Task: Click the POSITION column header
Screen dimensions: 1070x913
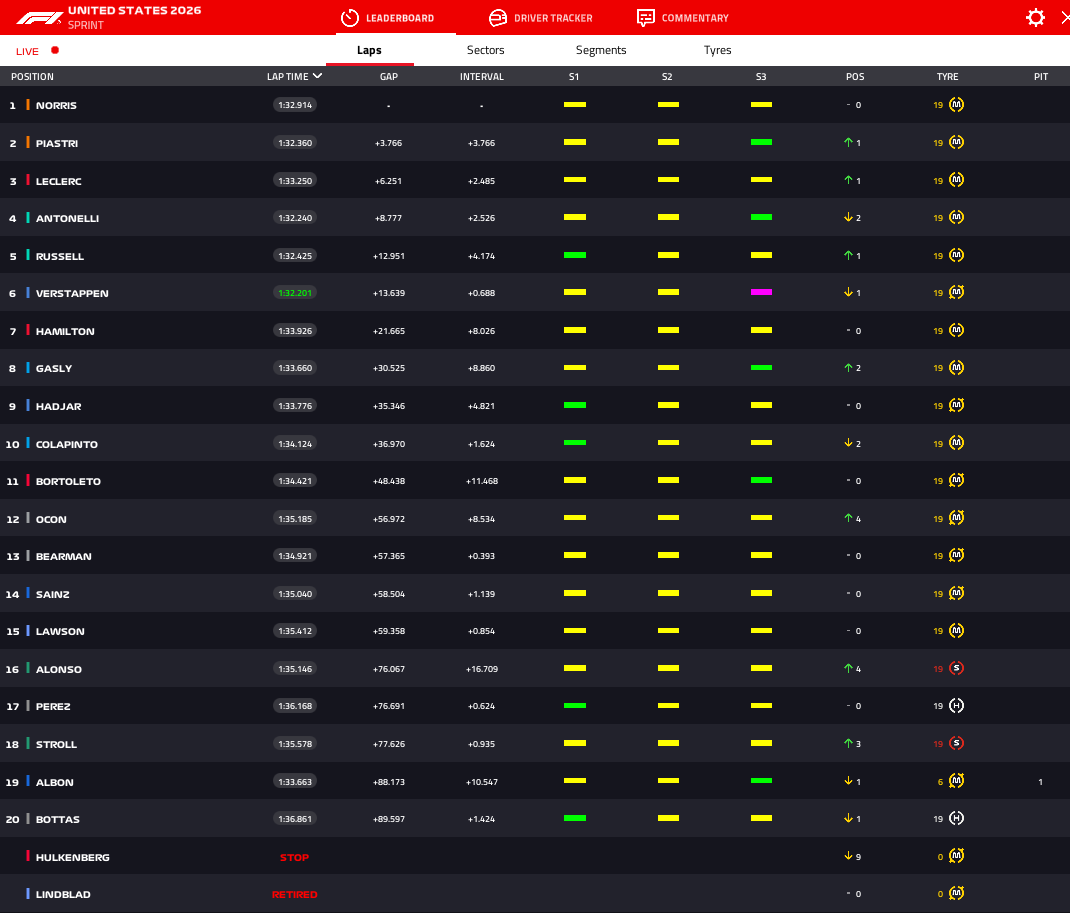Action: (32, 76)
